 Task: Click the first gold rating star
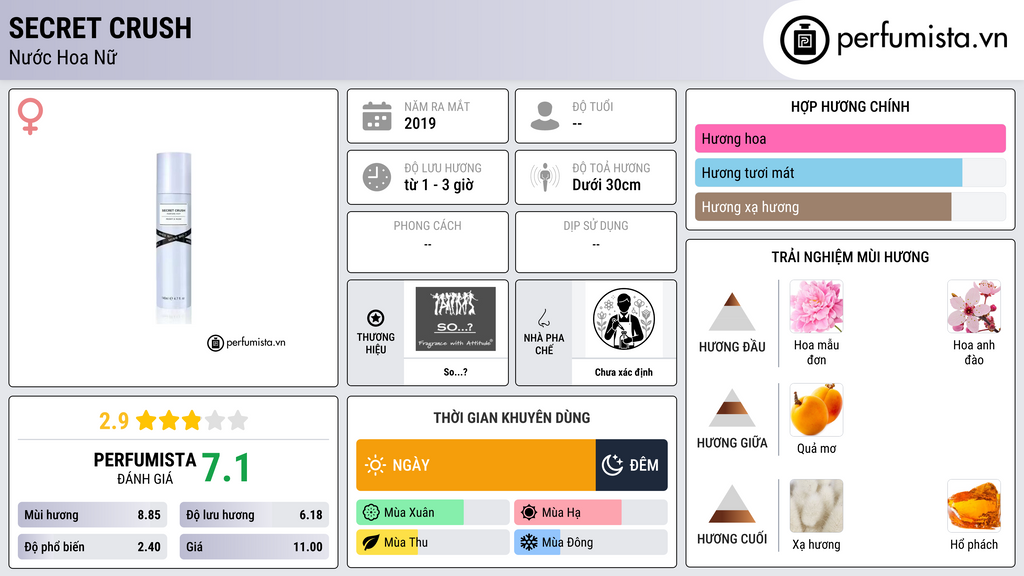click(146, 420)
